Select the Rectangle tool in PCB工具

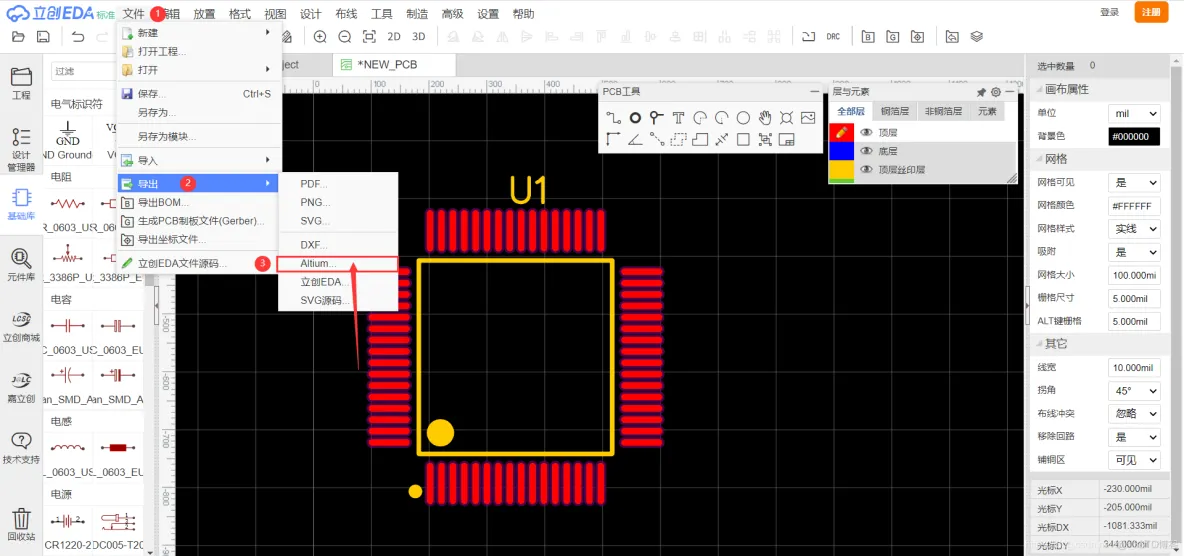(743, 139)
